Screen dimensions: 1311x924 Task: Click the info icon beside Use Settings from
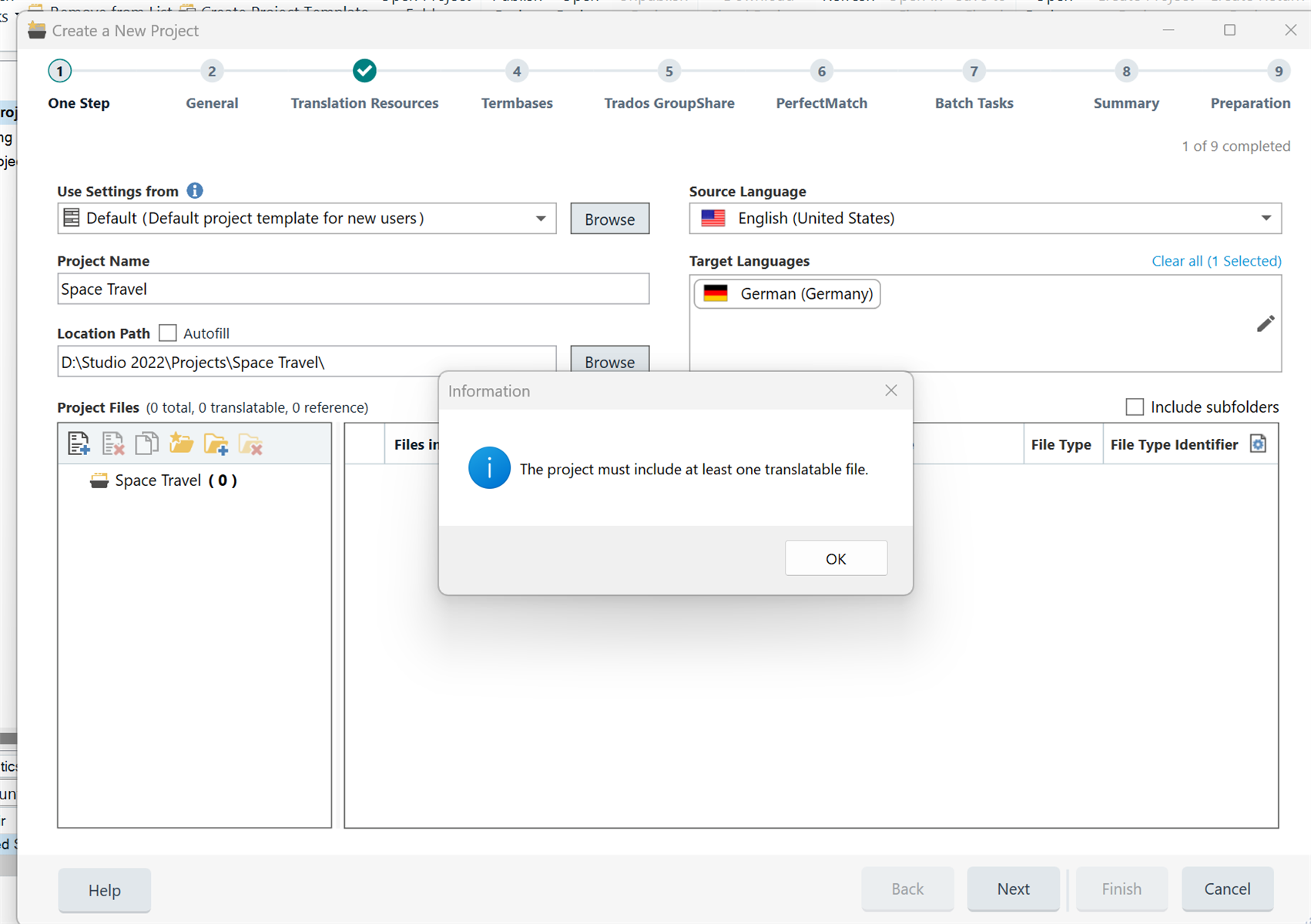195,190
